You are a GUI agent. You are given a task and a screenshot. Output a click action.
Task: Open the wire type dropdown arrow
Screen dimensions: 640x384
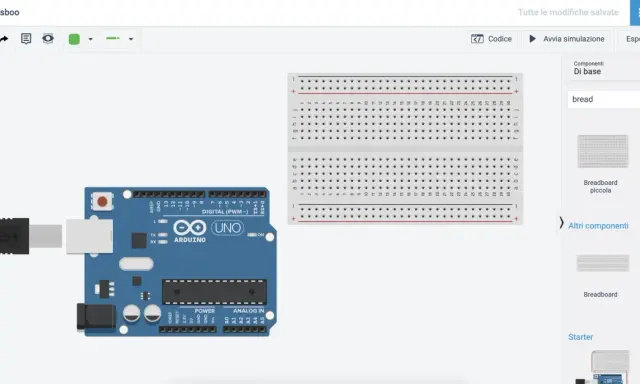pyautogui.click(x=131, y=39)
